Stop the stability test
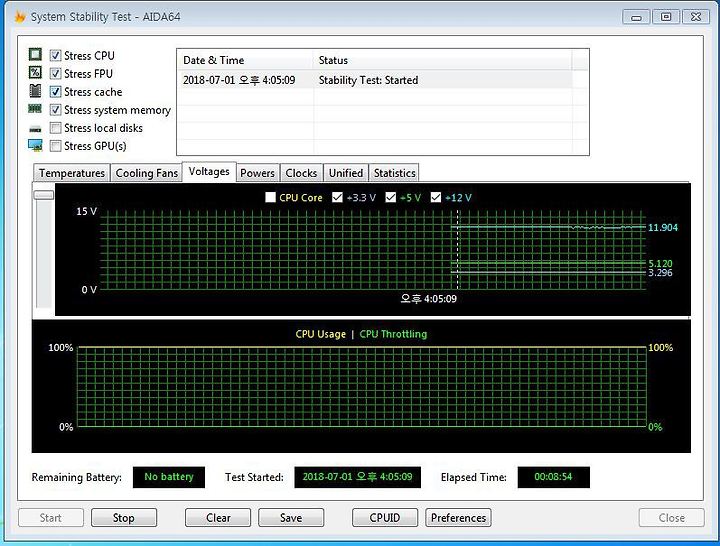The image size is (720, 546). (124, 518)
